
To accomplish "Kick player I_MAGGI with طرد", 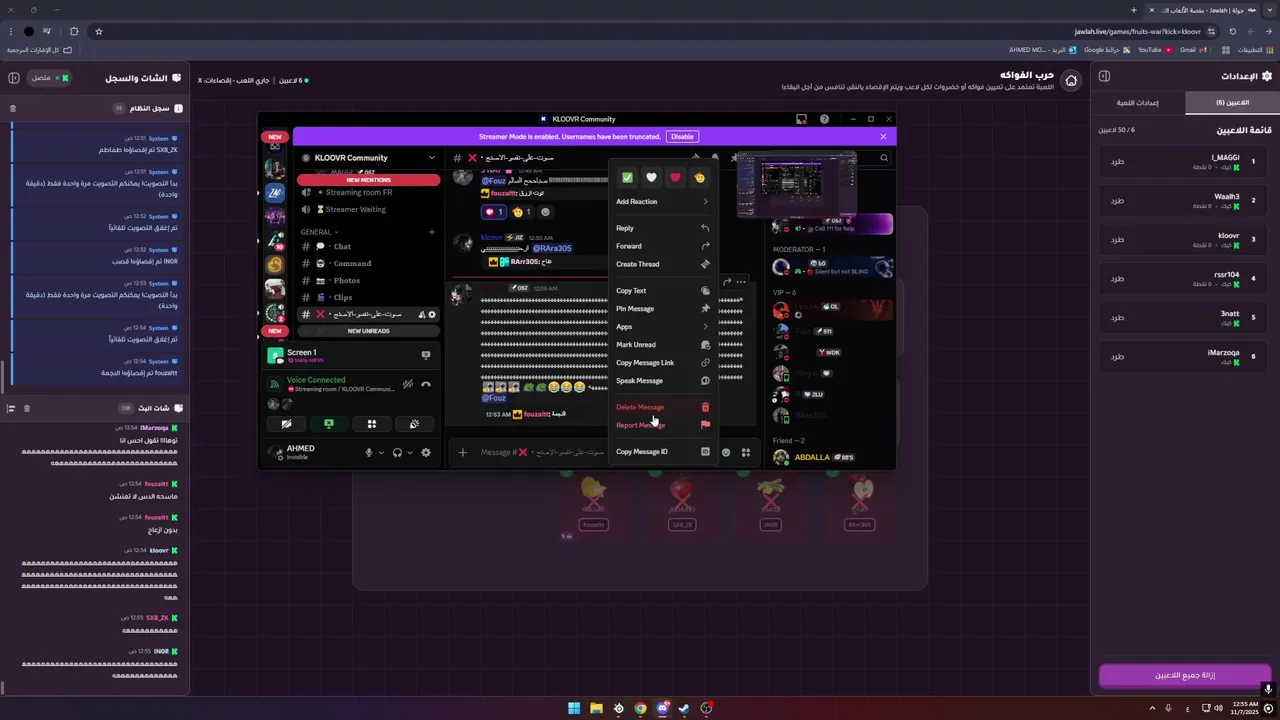I will click(x=1117, y=161).
